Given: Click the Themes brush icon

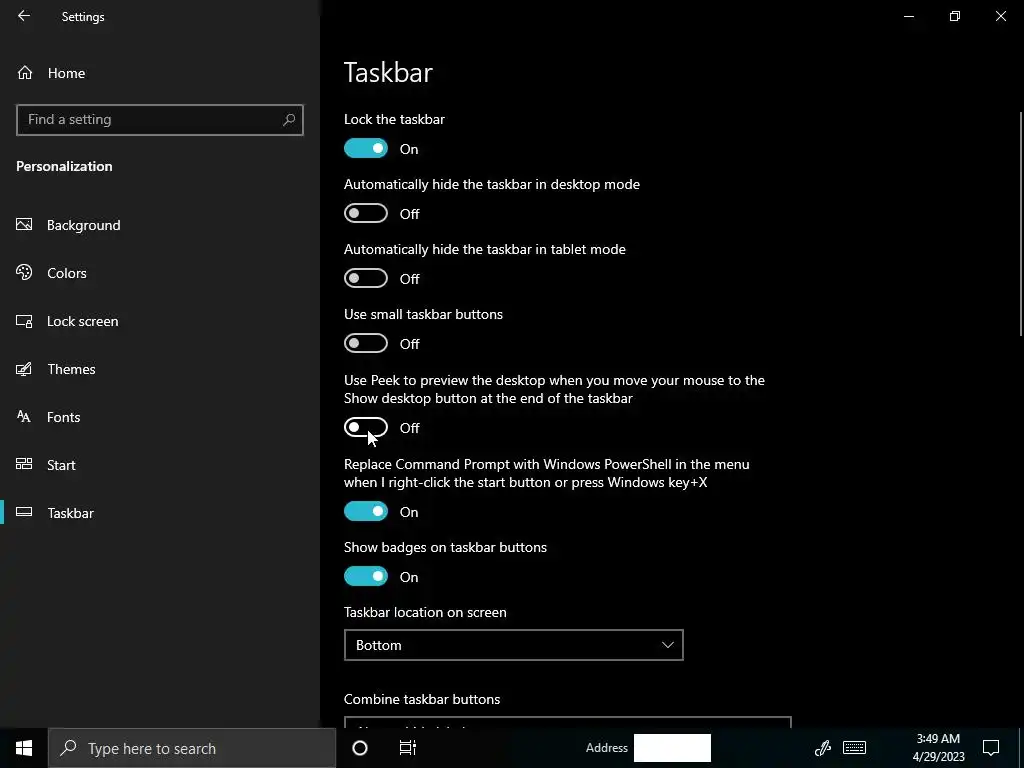Looking at the screenshot, I should click(24, 369).
